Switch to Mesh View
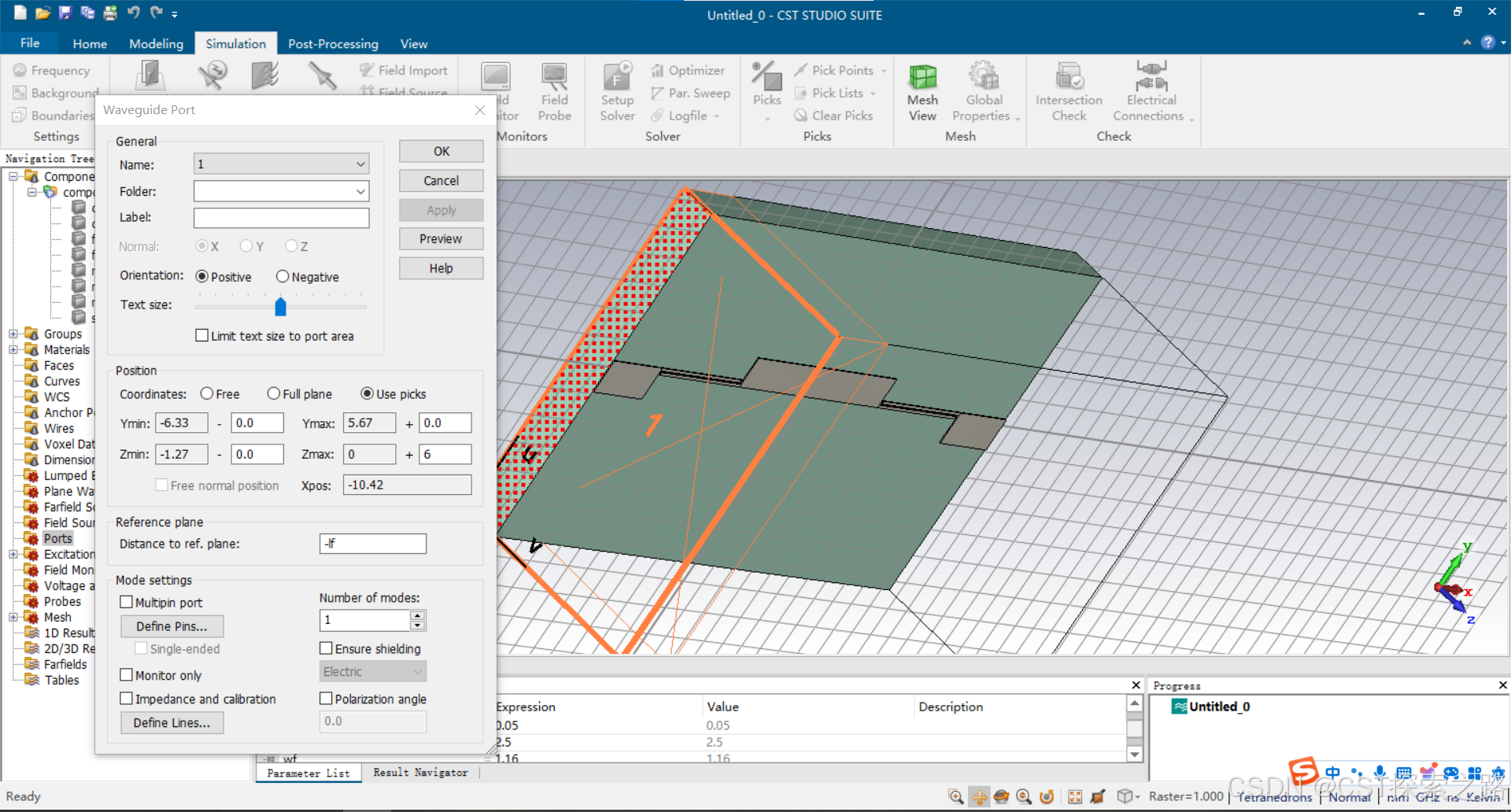 pyautogui.click(x=922, y=92)
